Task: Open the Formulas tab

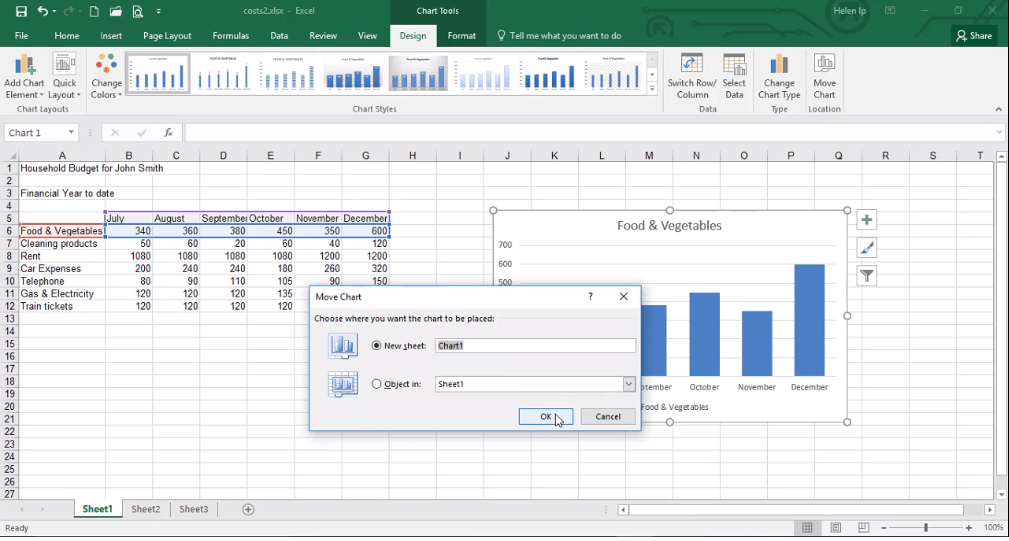Action: 230,36
